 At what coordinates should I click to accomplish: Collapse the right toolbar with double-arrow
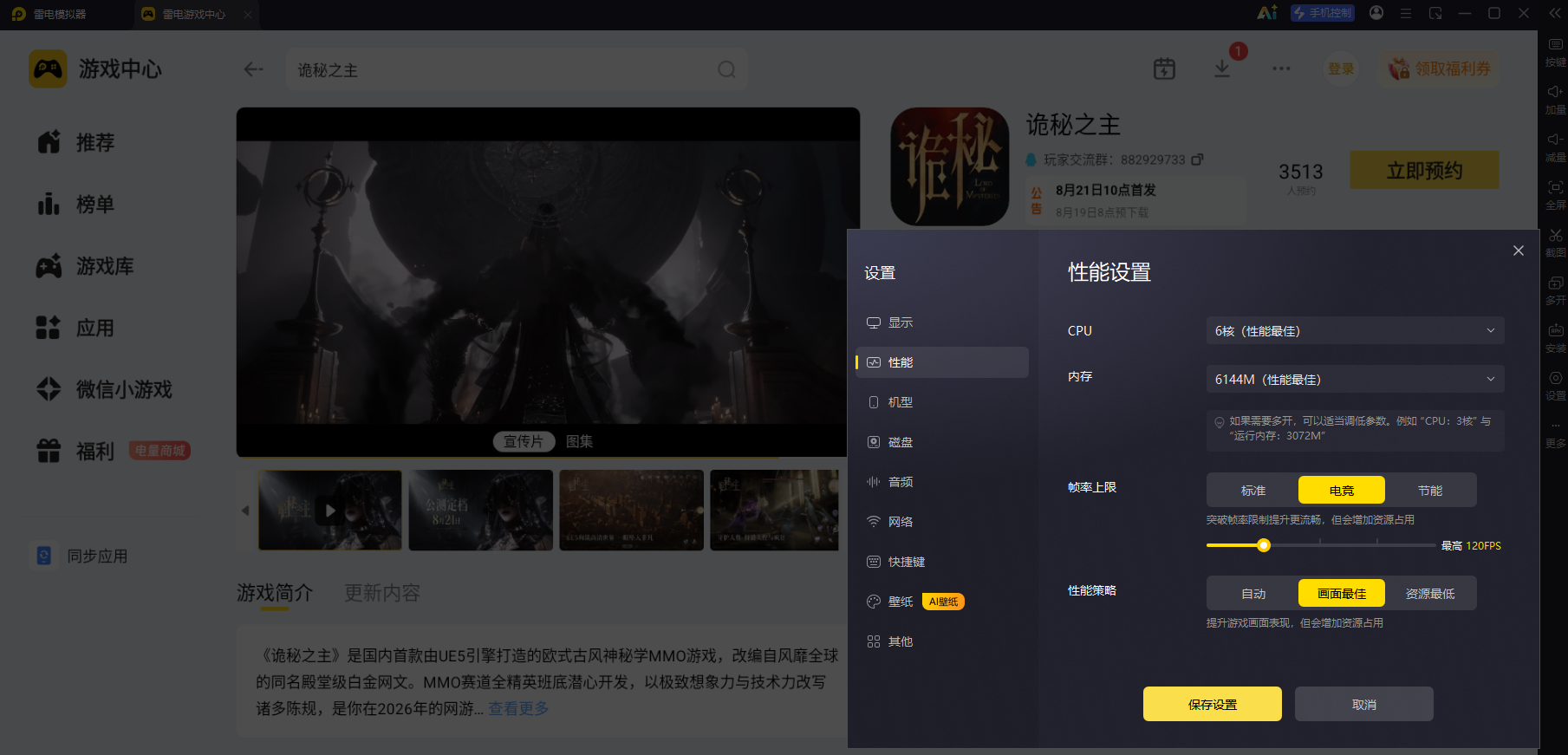1554,13
